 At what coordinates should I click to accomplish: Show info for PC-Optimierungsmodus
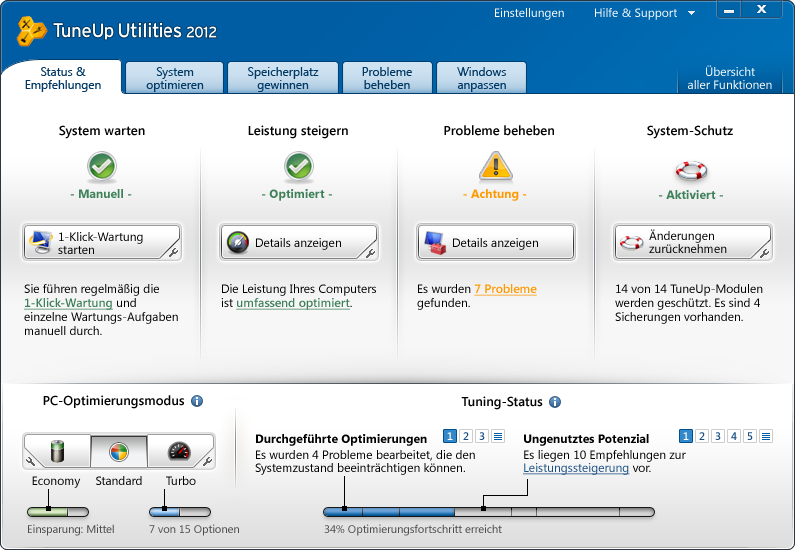point(197,401)
